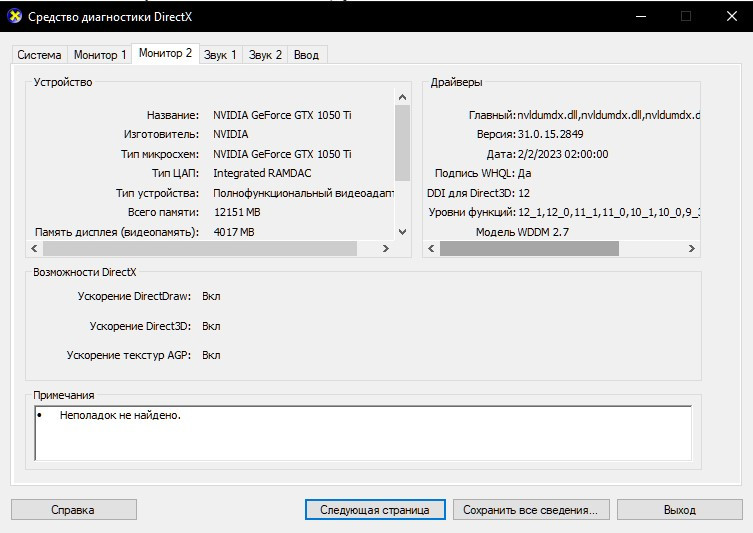The image size is (753, 533).
Task: Switch to the Система tab
Action: (x=39, y=55)
